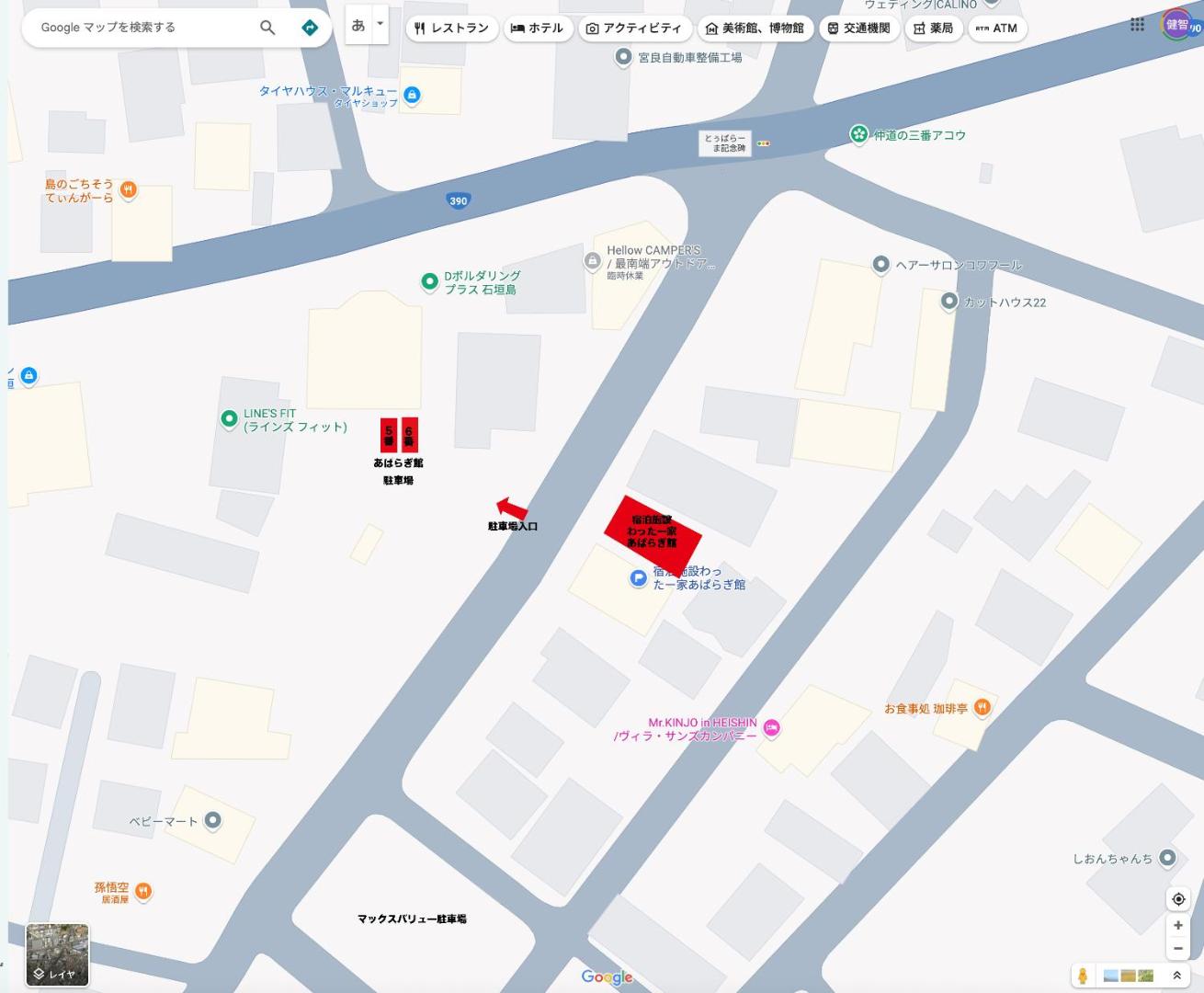Zoom in with the plus button

click(1178, 926)
